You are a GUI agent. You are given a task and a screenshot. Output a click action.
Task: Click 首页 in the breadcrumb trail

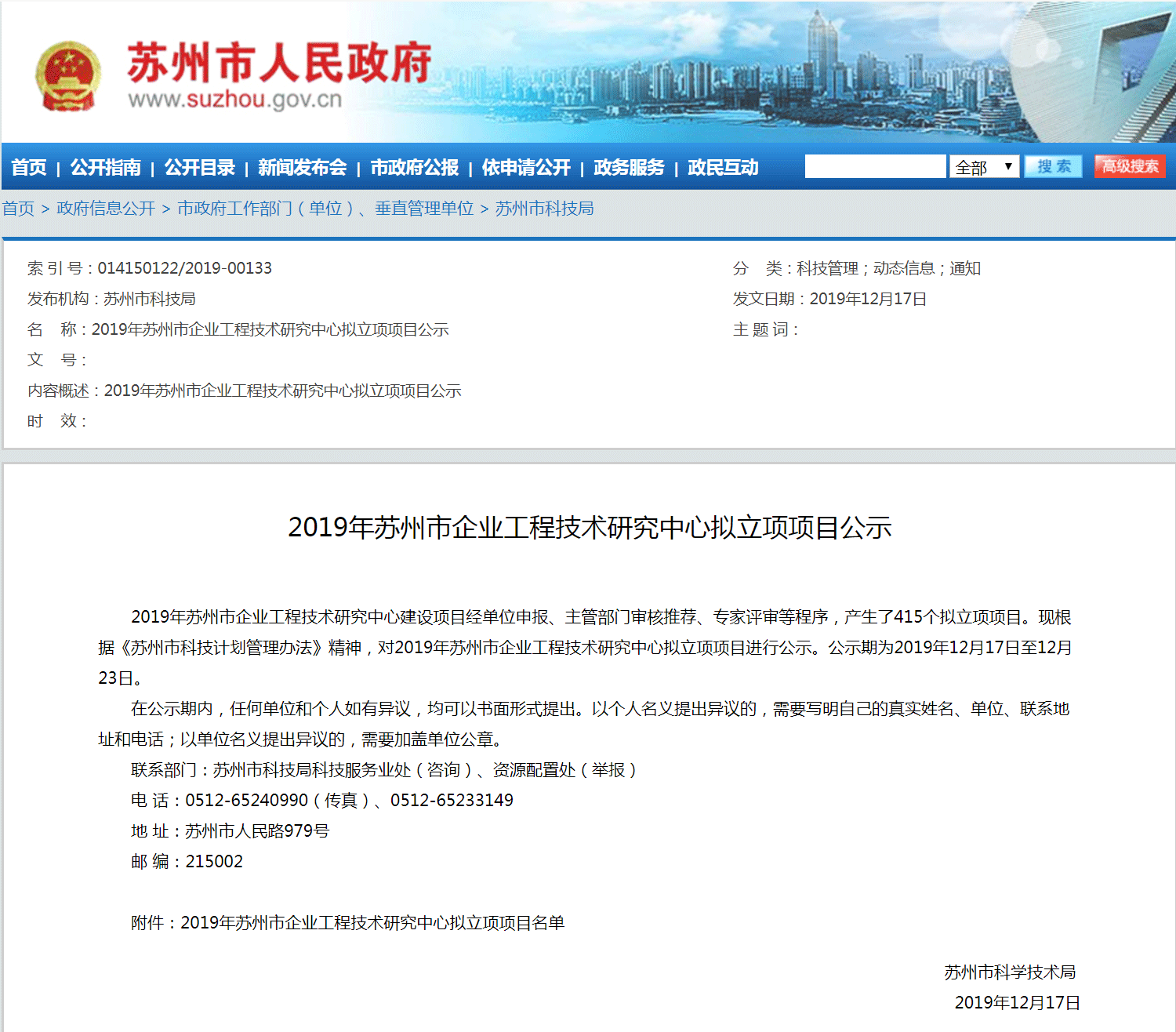tap(18, 209)
